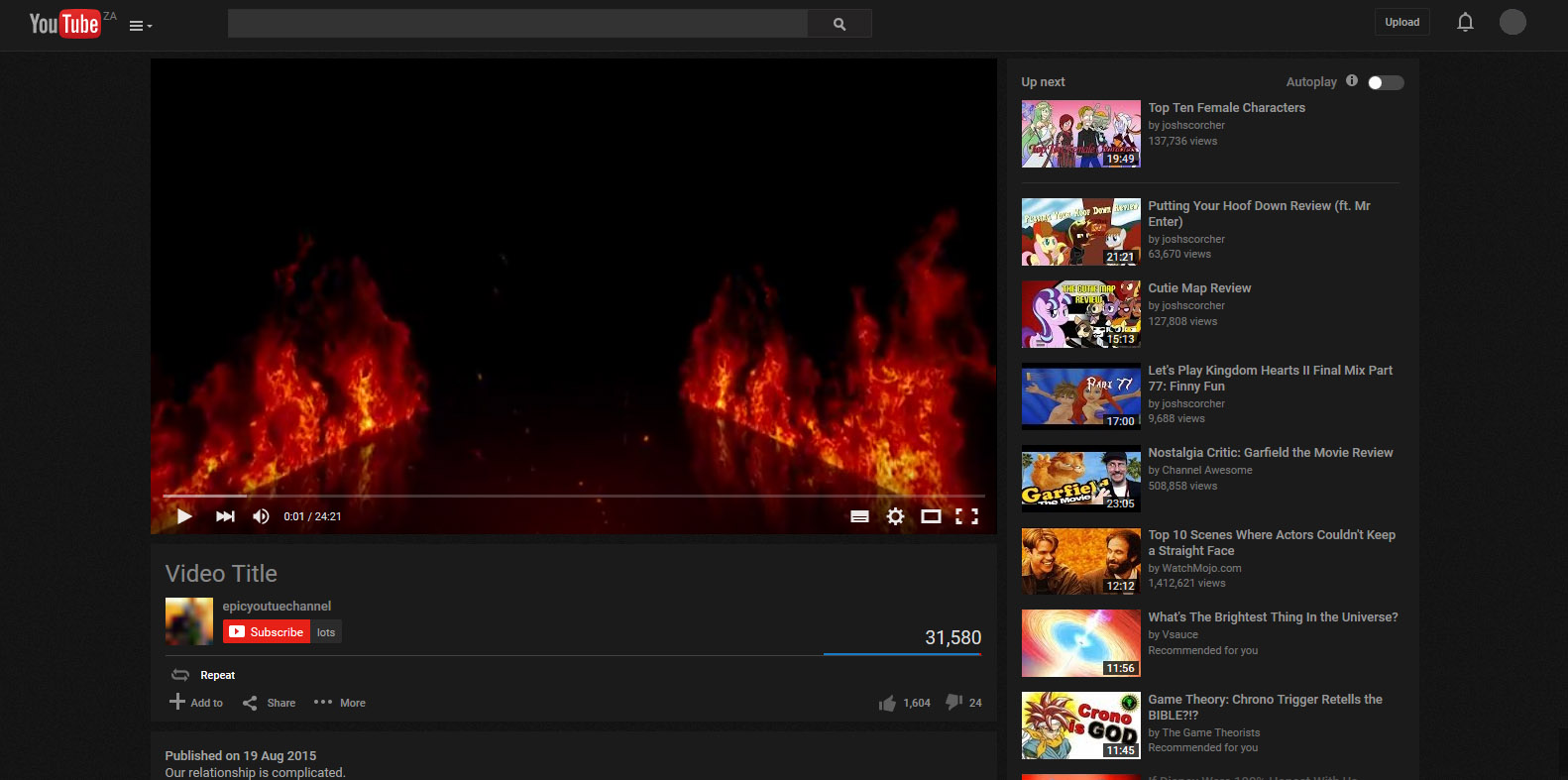Enable Repeat for this video
Image resolution: width=1568 pixels, height=780 pixels.
tap(204, 675)
